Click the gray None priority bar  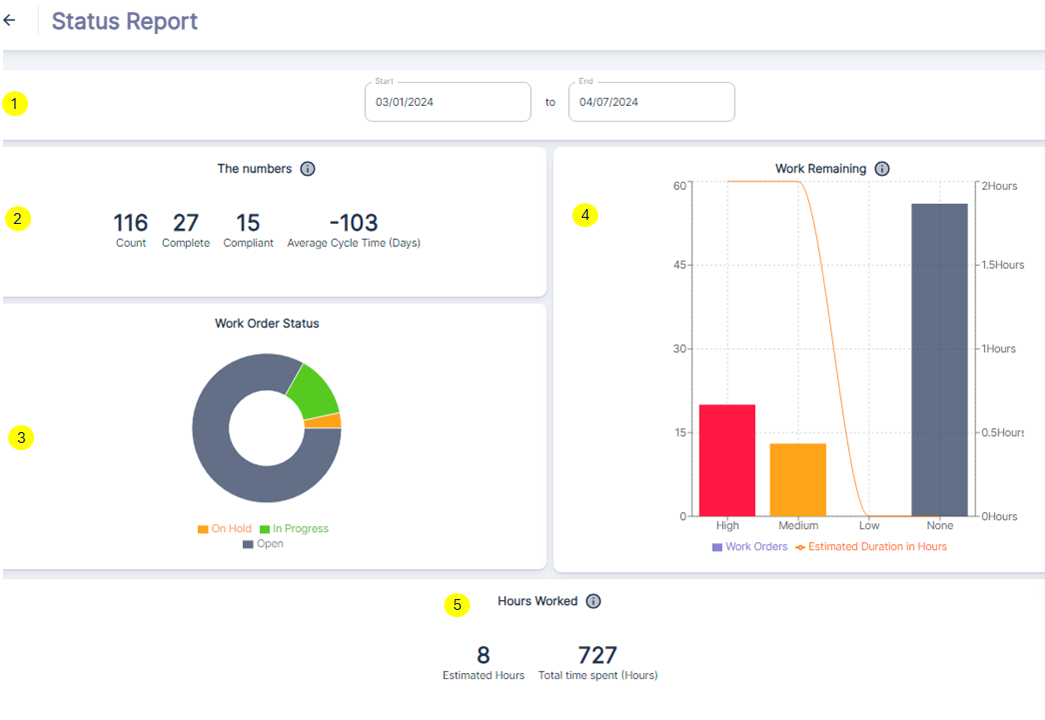939,360
